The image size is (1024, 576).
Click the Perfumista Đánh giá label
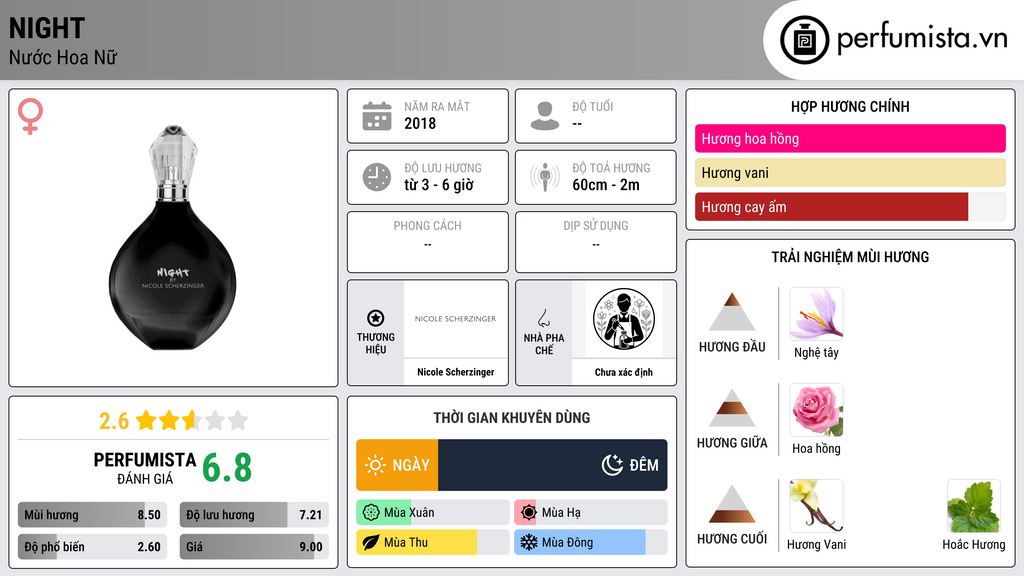[145, 468]
